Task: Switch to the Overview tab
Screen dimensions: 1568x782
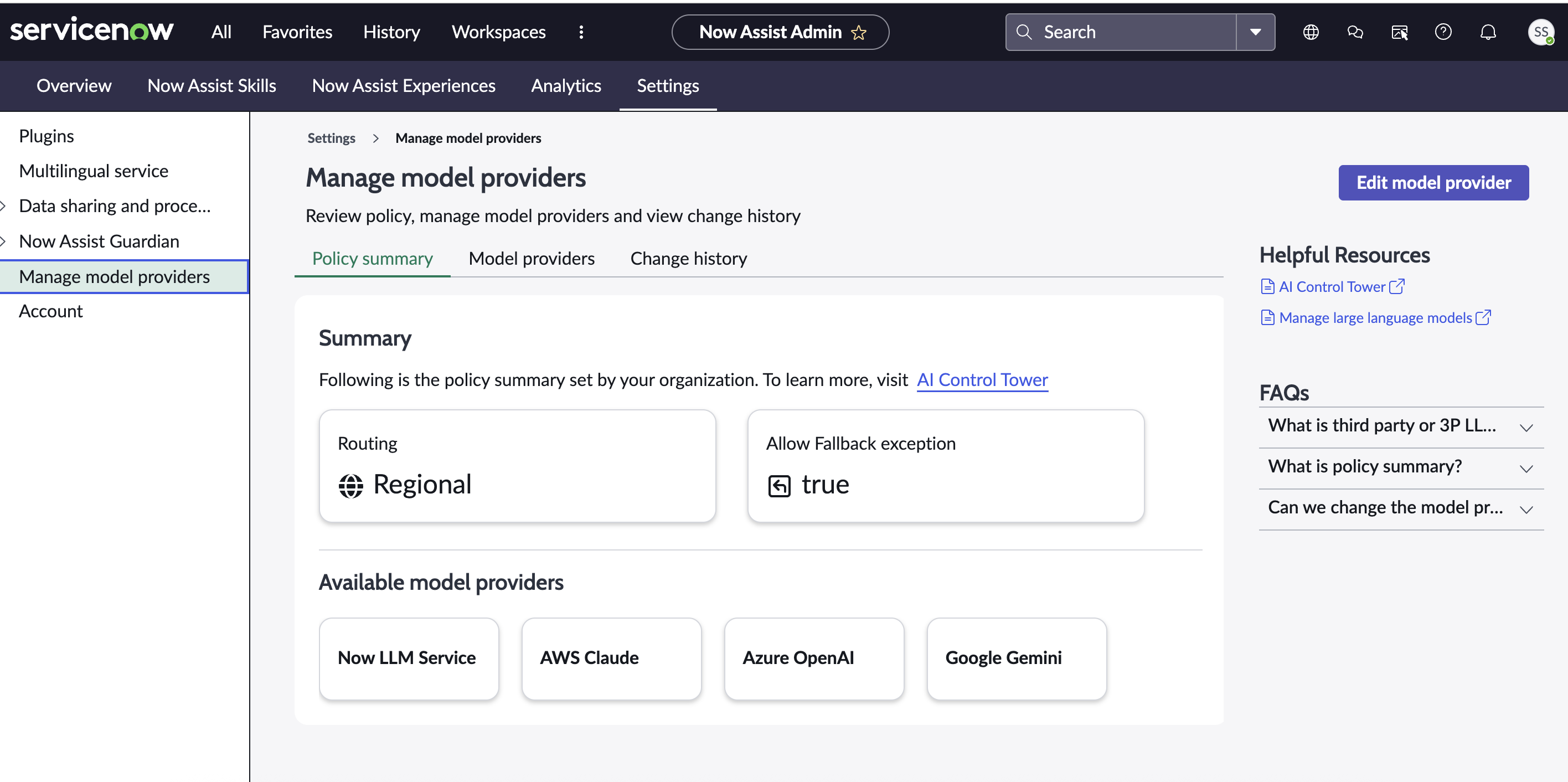Action: pyautogui.click(x=74, y=85)
